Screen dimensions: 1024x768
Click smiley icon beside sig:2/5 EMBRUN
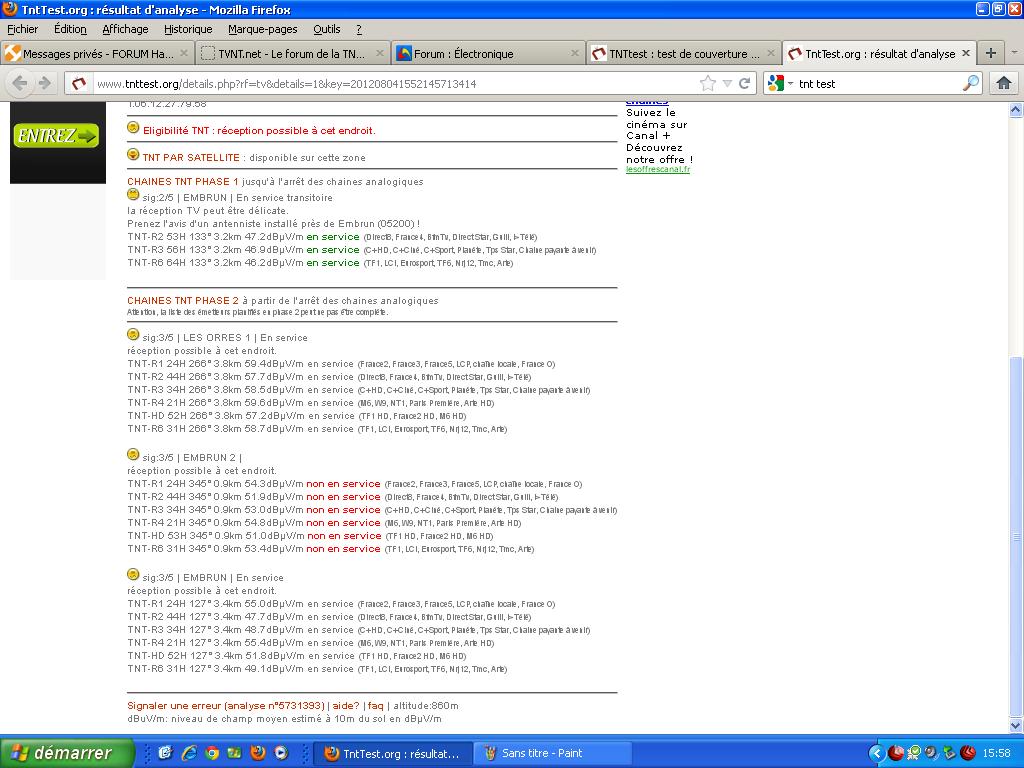tap(133, 195)
